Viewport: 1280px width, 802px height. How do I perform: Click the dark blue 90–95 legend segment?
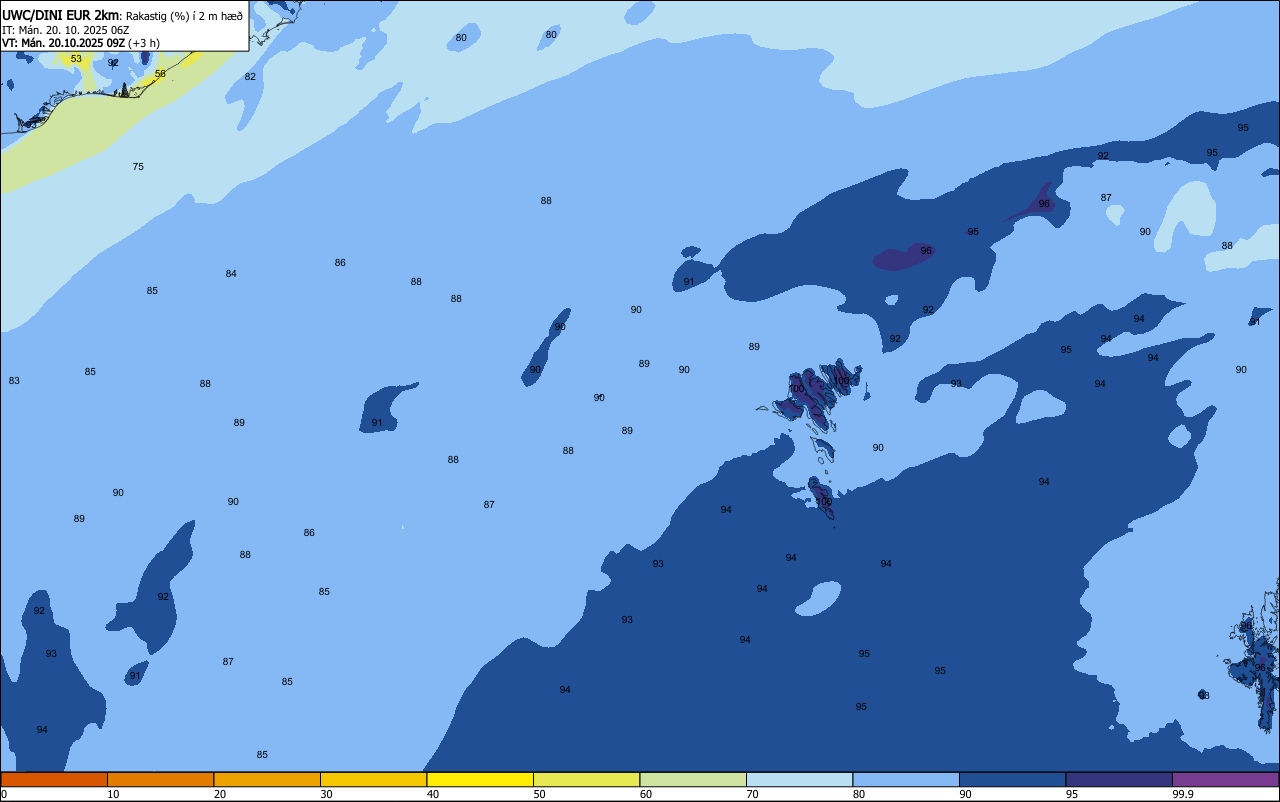(1012, 779)
